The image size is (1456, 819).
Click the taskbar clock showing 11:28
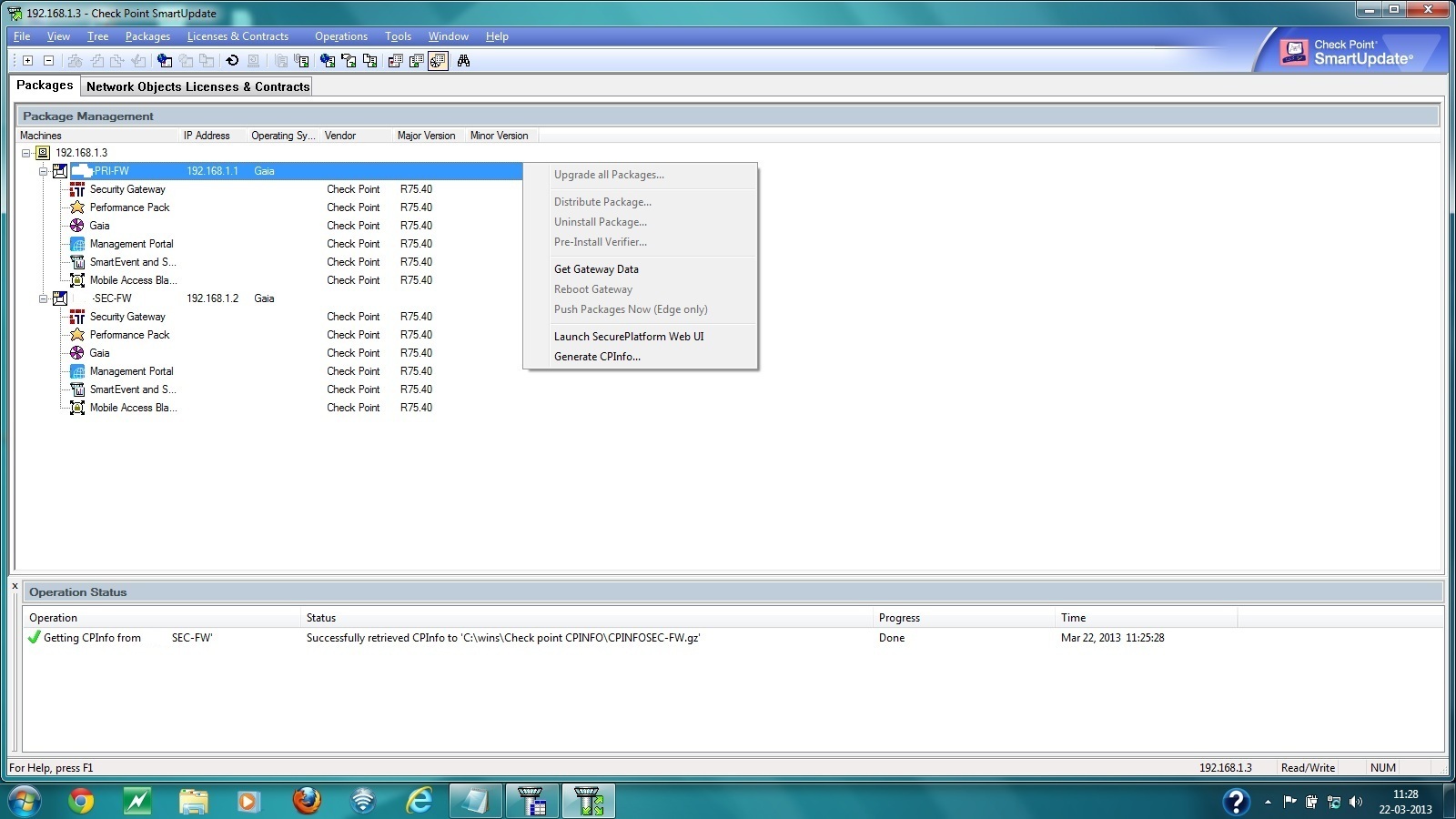click(1405, 802)
